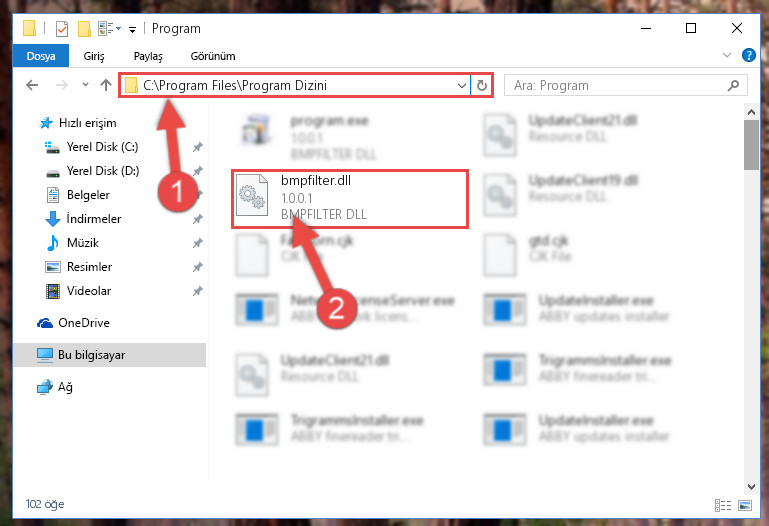Viewport: 769px width, 526px height.
Task: Refresh the current folder view
Action: pyautogui.click(x=482, y=85)
